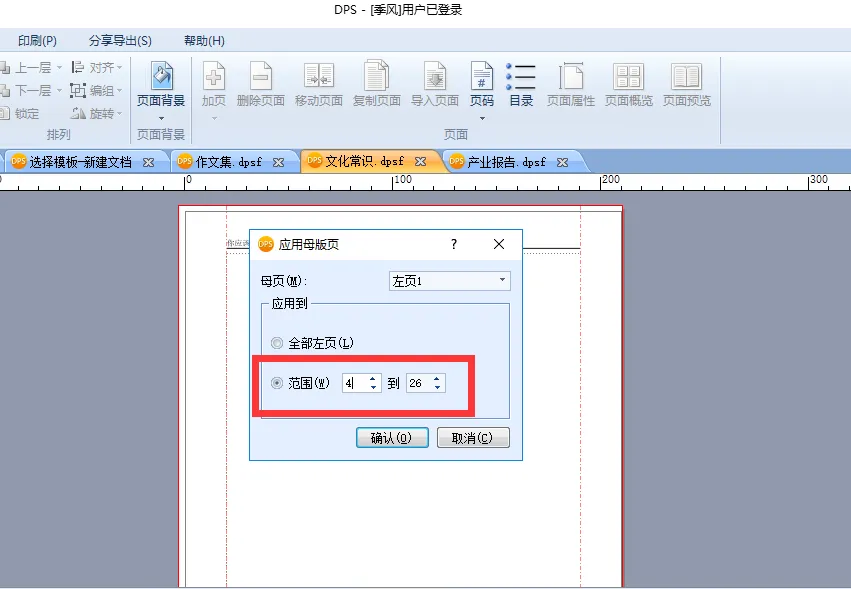Open the 对齐 align tool
The height and width of the screenshot is (589, 851).
coord(97,68)
